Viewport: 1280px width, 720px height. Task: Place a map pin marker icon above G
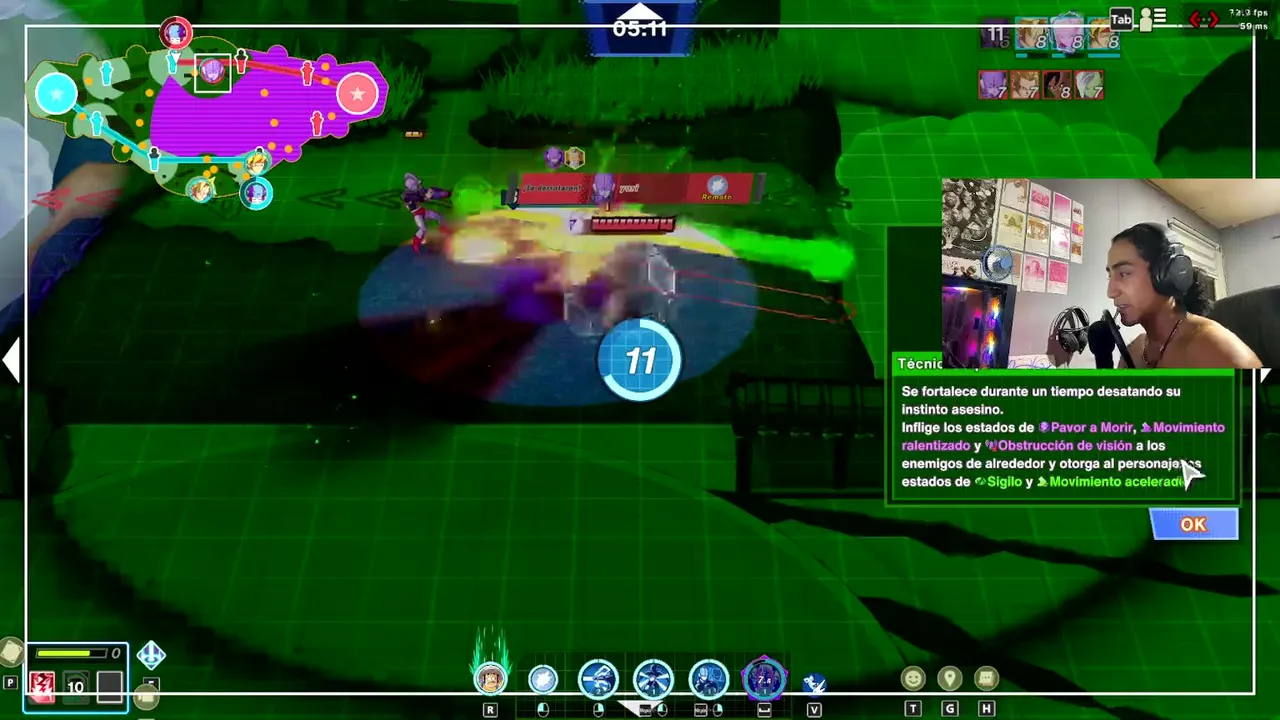click(950, 679)
